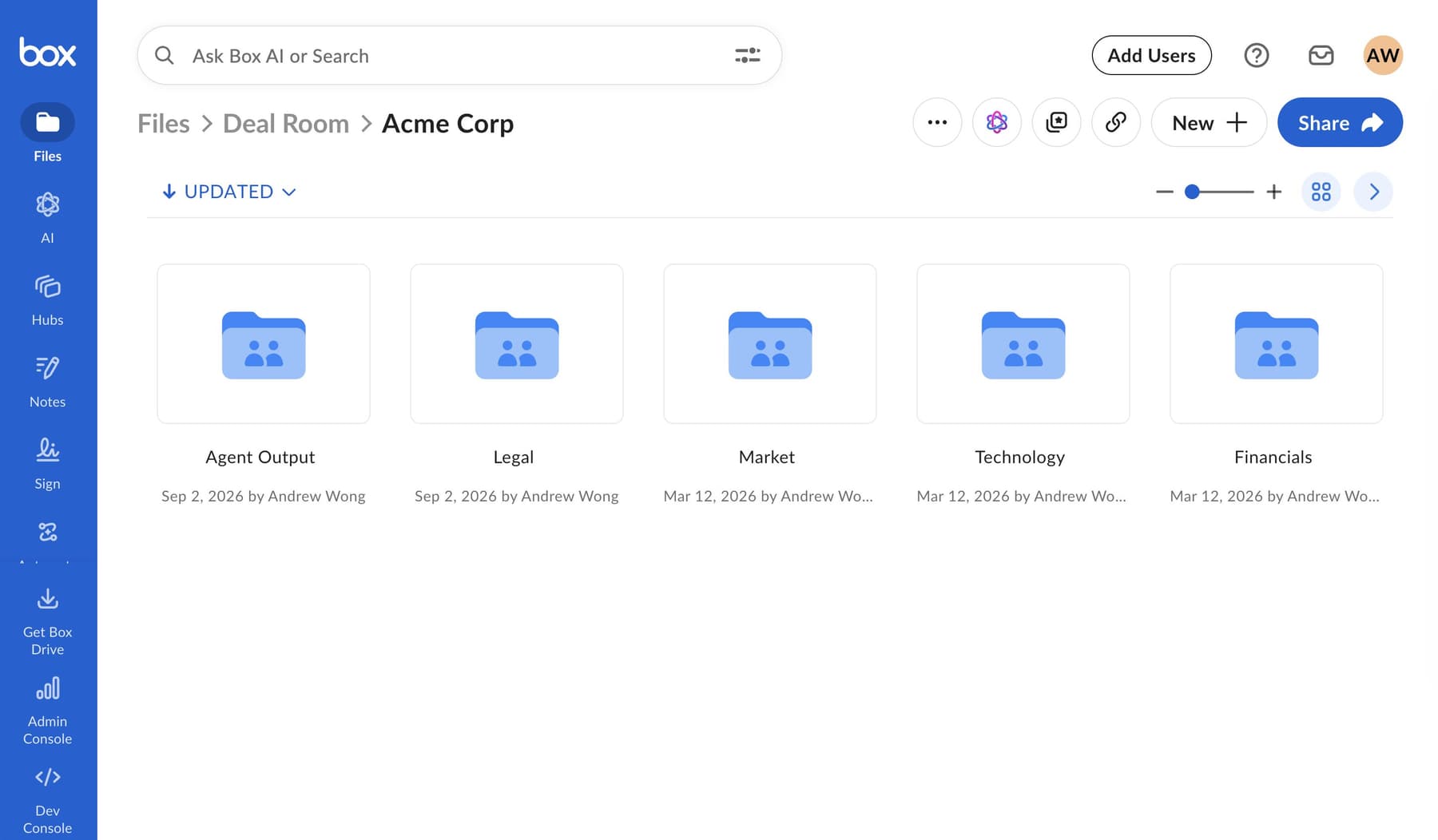Viewport: 1438px width, 840px height.
Task: Open the notifications inbox icon
Action: tap(1321, 55)
